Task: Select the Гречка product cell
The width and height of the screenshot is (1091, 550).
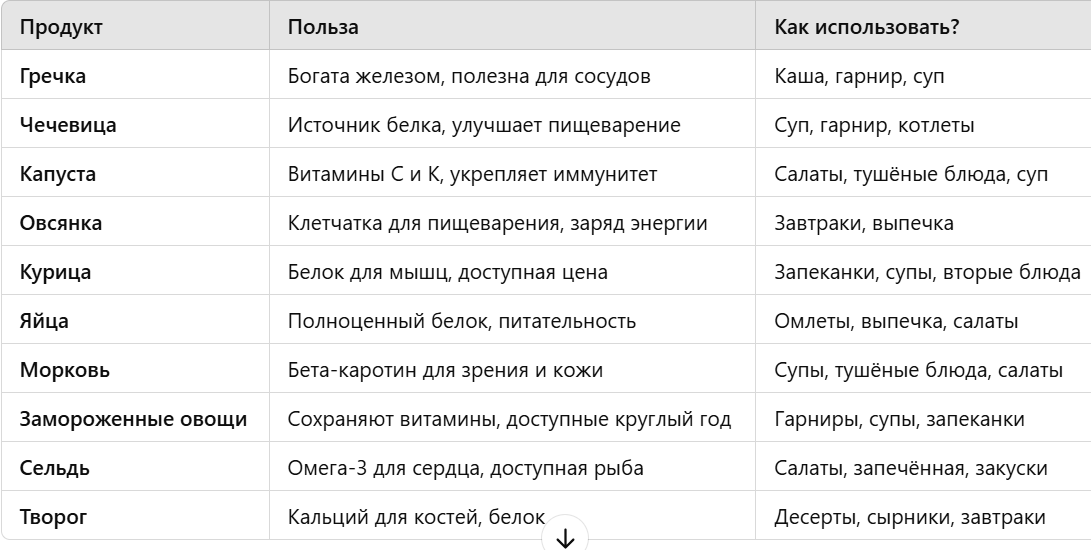Action: 53,76
